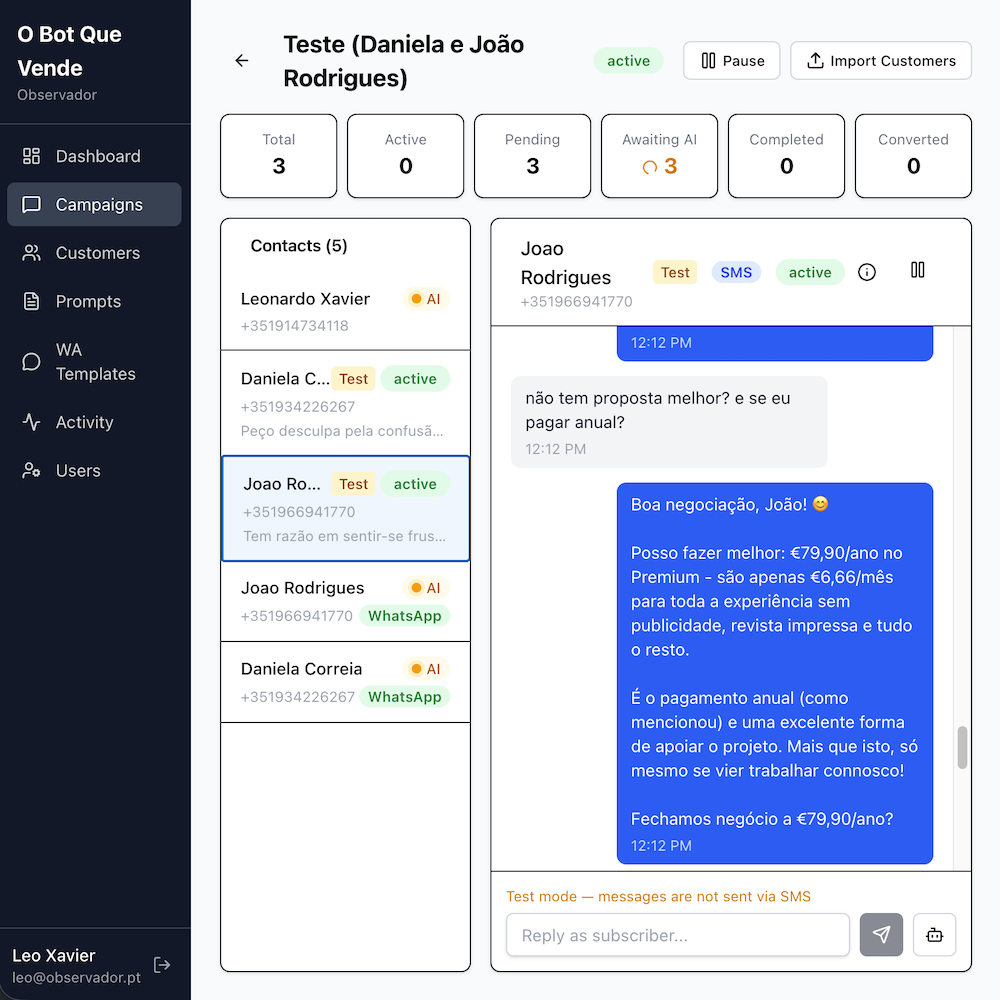The width and height of the screenshot is (1000, 1000).
Task: Click the SMS badge in chat header
Action: click(736, 272)
